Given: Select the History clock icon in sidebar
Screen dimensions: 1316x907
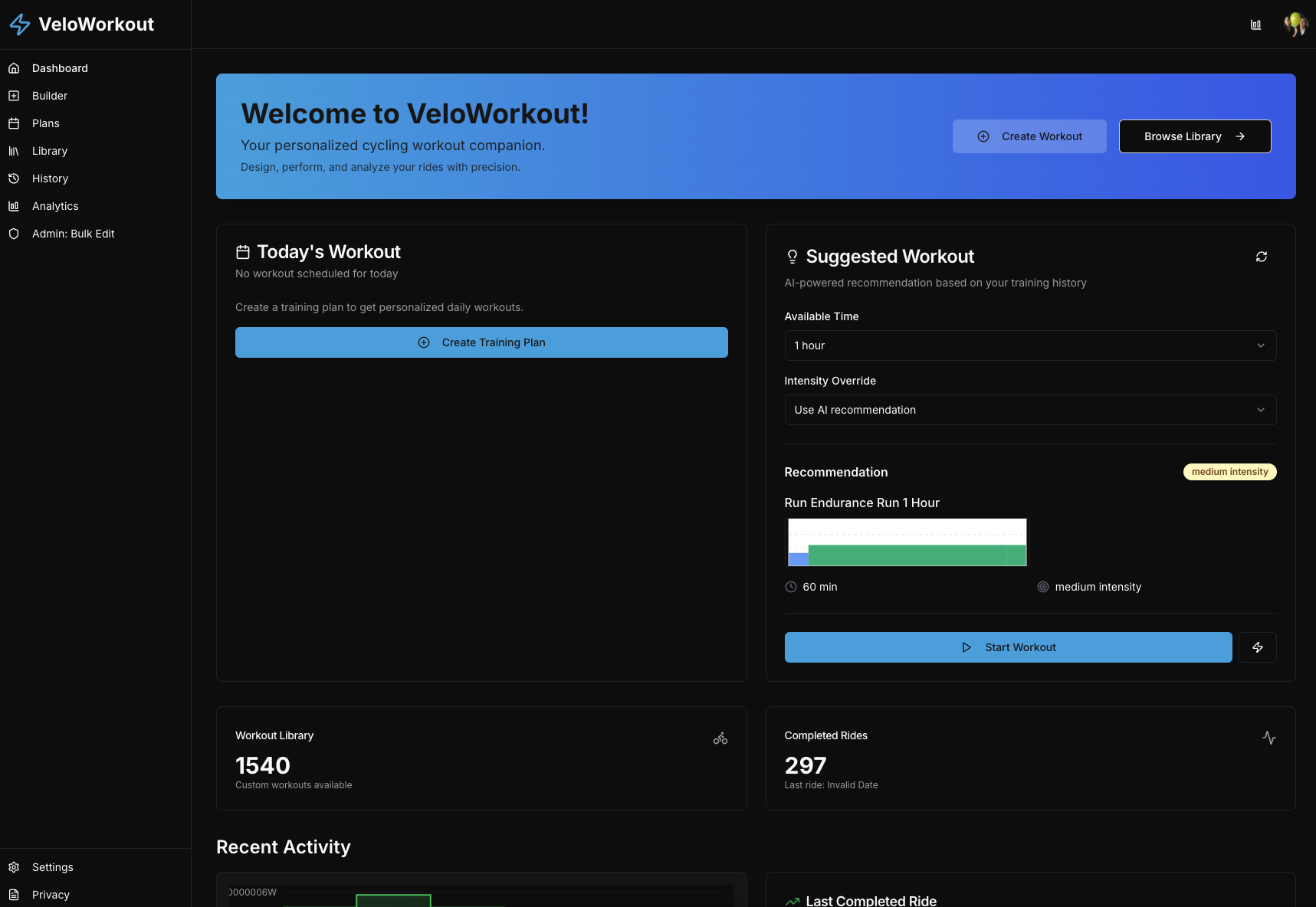Looking at the screenshot, I should [14, 178].
